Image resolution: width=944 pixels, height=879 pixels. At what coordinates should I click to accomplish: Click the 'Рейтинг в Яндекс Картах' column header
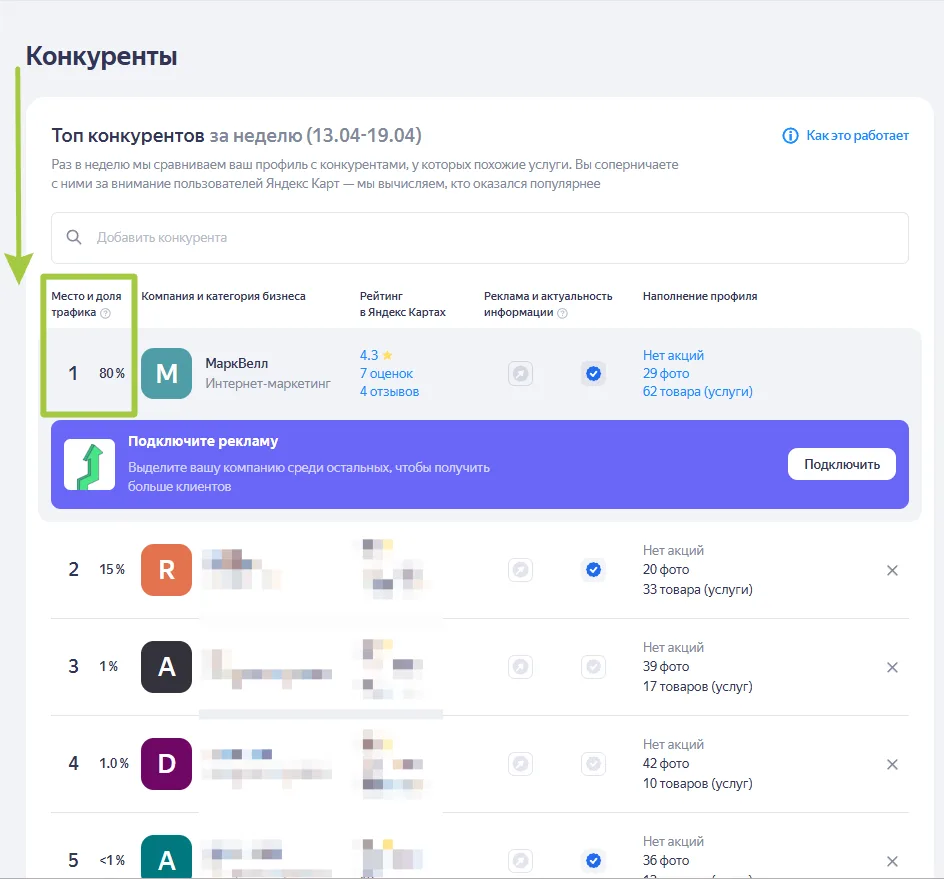coord(403,304)
